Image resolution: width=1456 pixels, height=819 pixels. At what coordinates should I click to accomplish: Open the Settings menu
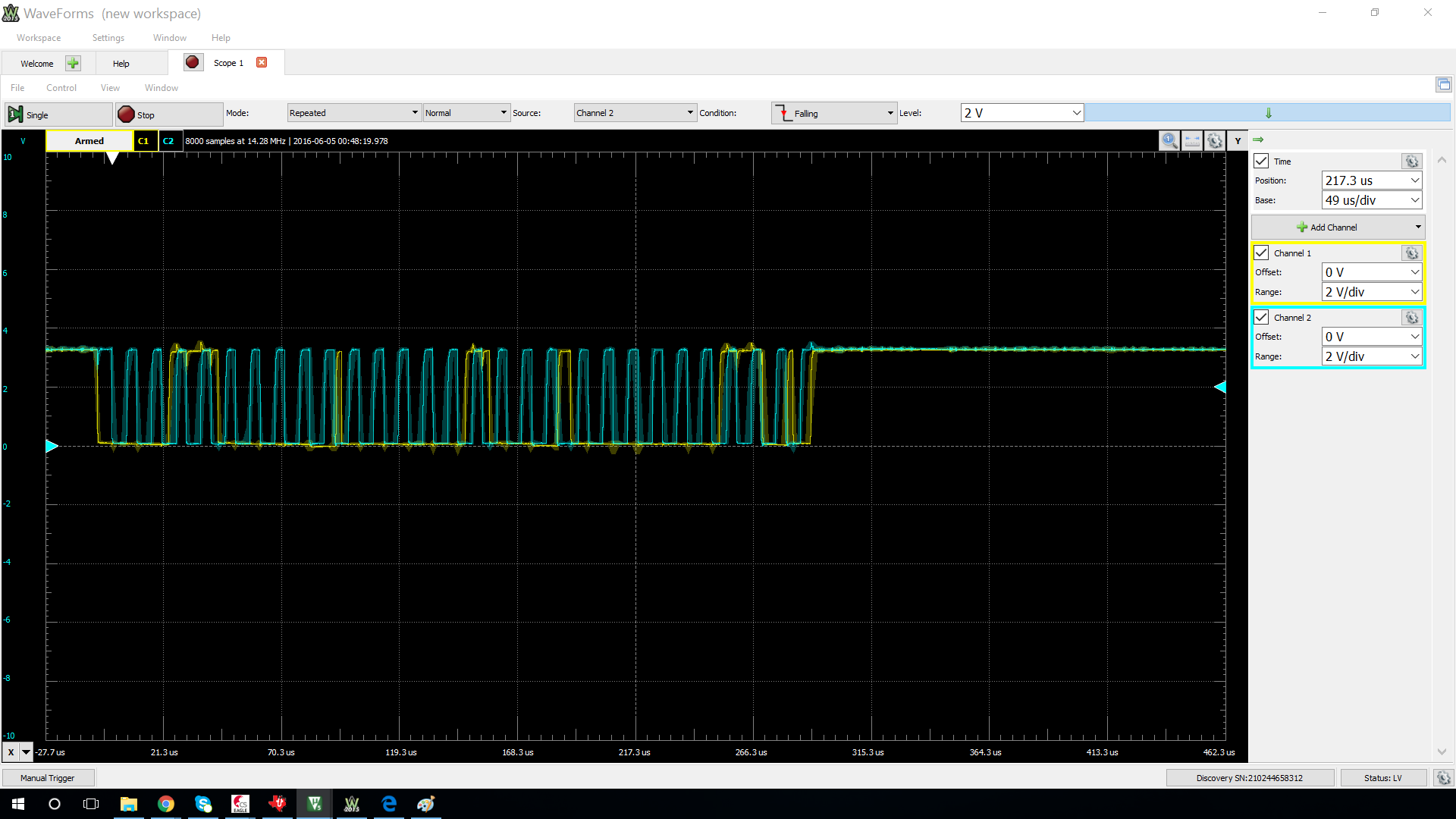pos(108,38)
